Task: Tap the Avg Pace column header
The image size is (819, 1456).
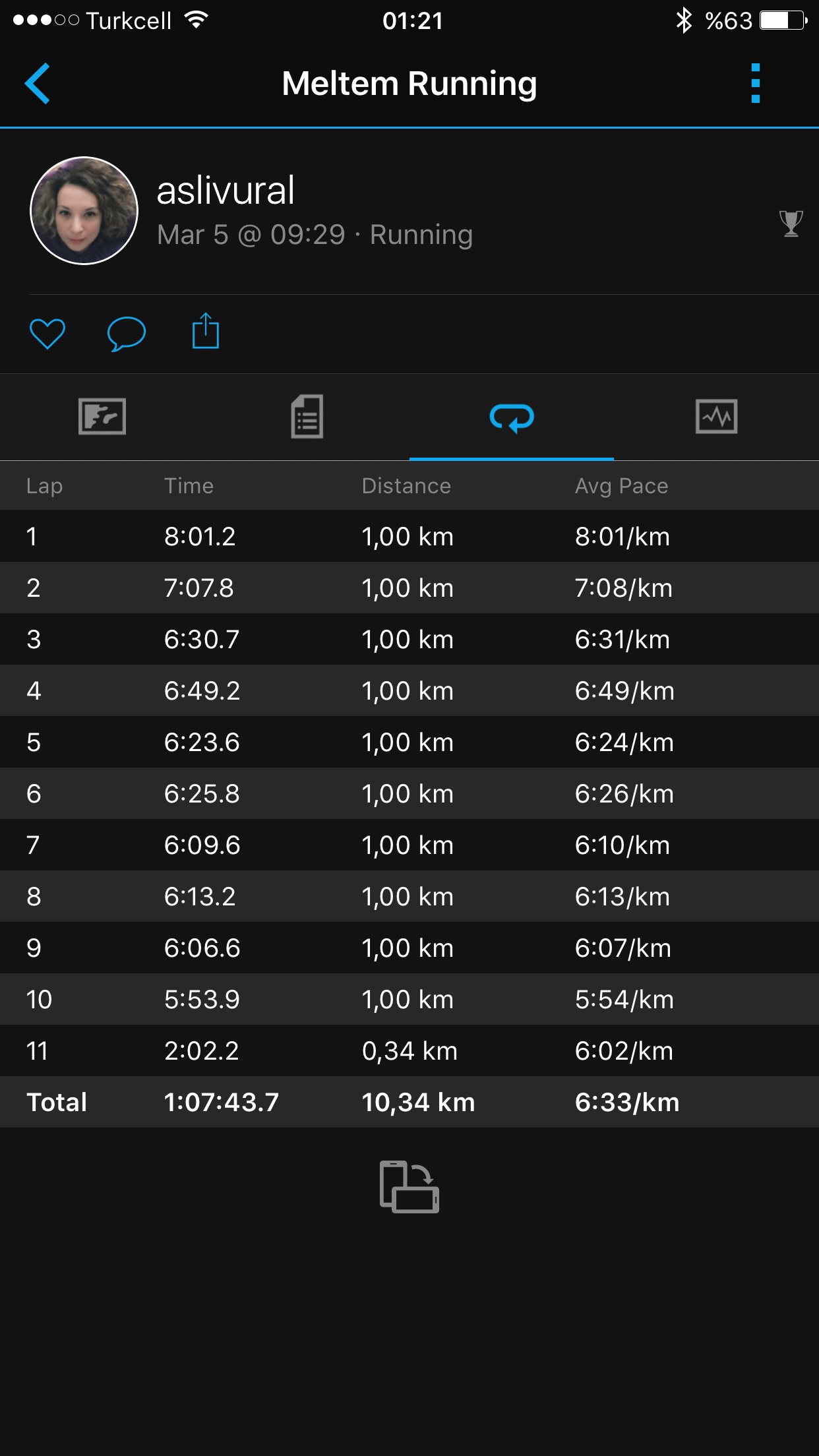Action: (621, 486)
